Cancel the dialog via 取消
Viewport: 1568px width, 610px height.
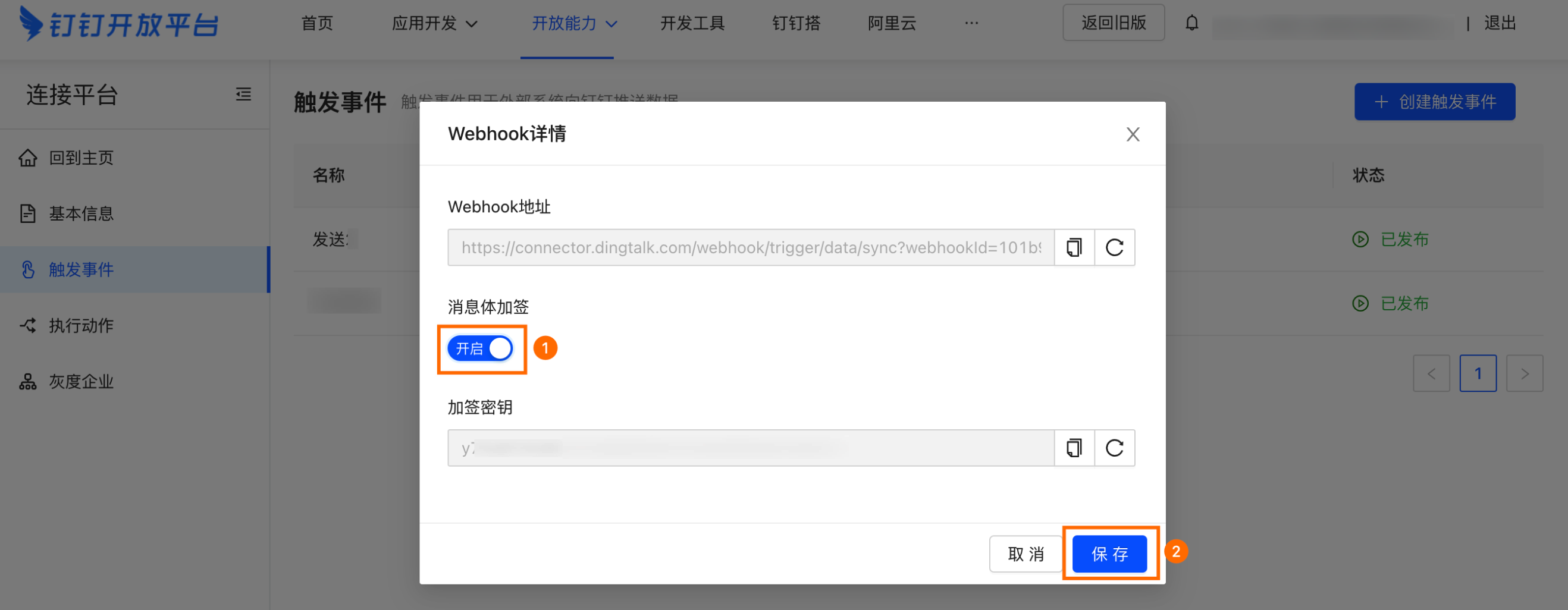pyautogui.click(x=1025, y=554)
